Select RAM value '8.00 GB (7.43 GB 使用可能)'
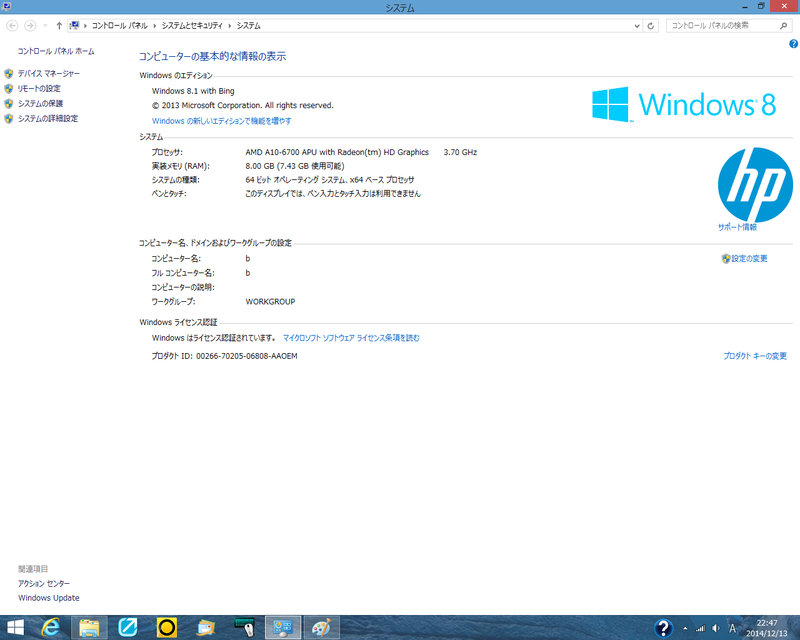 coord(295,166)
